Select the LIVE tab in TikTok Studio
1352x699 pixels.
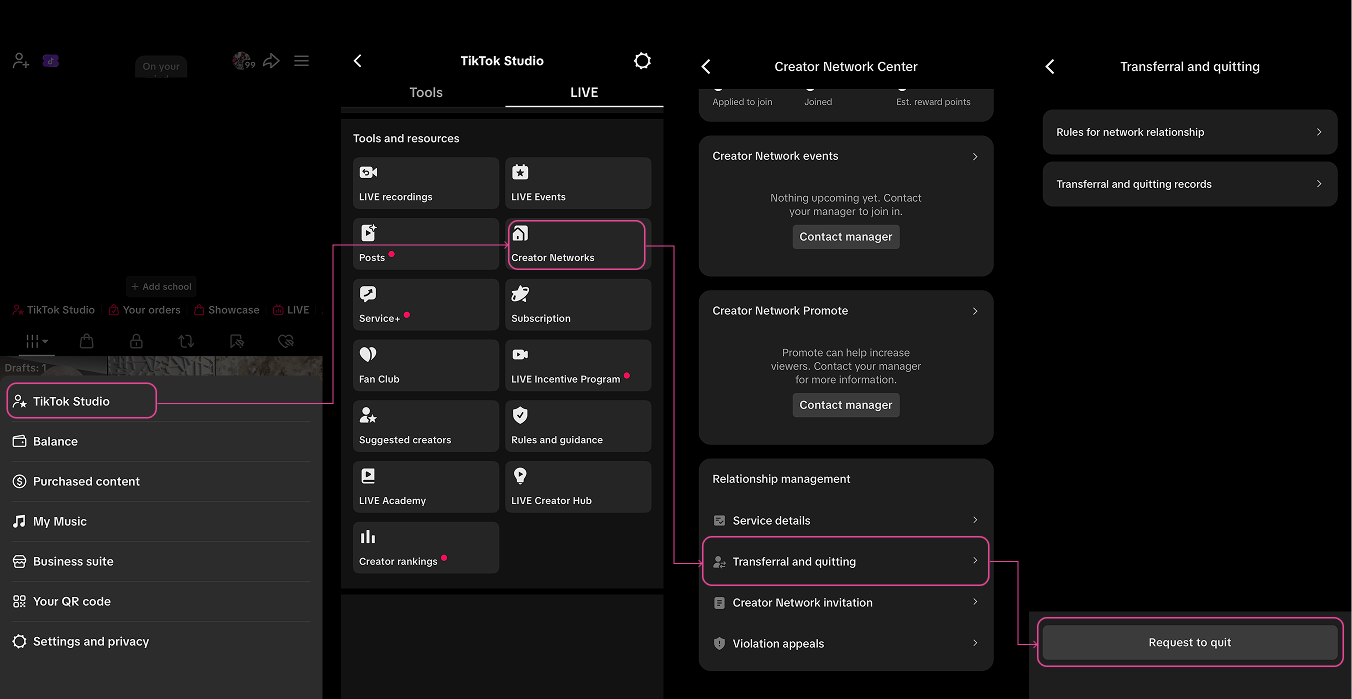[x=584, y=92]
